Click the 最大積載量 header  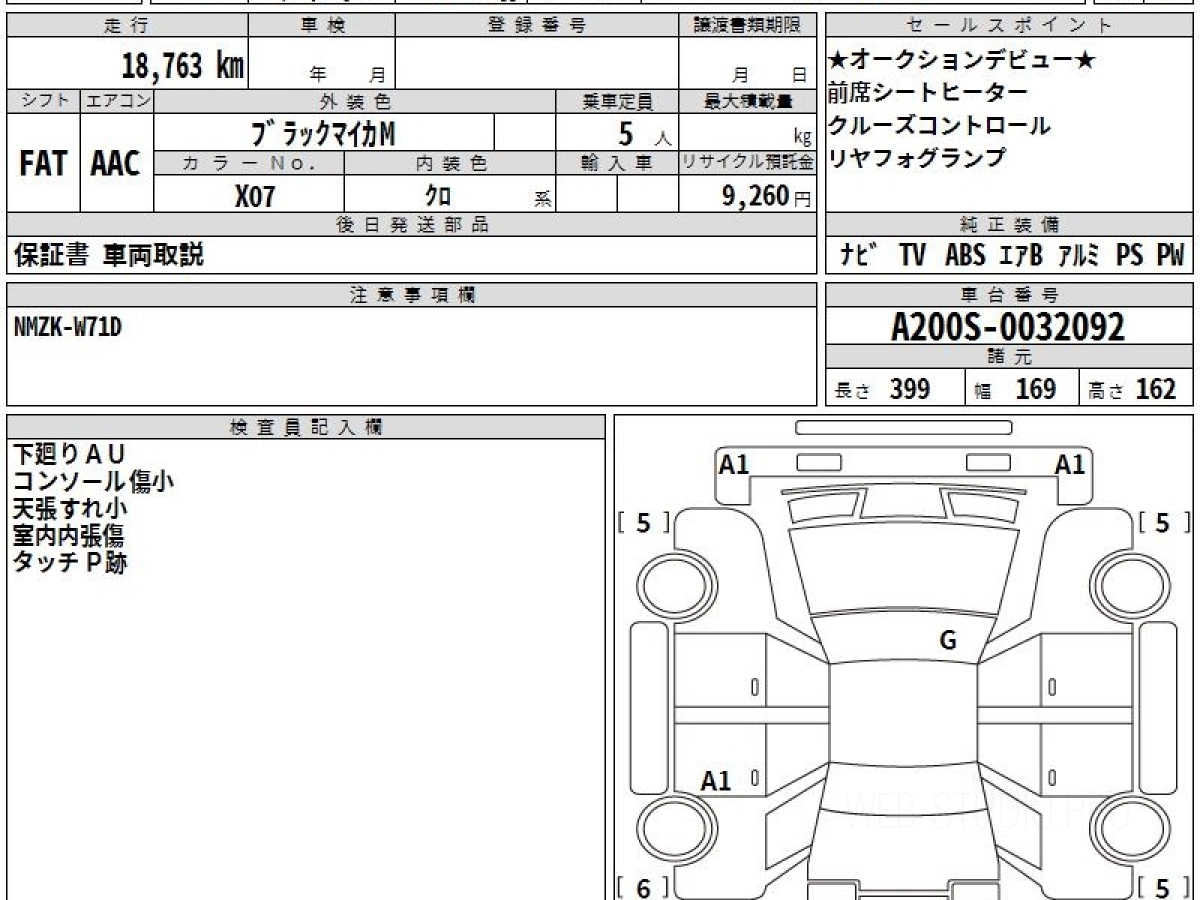[748, 101]
